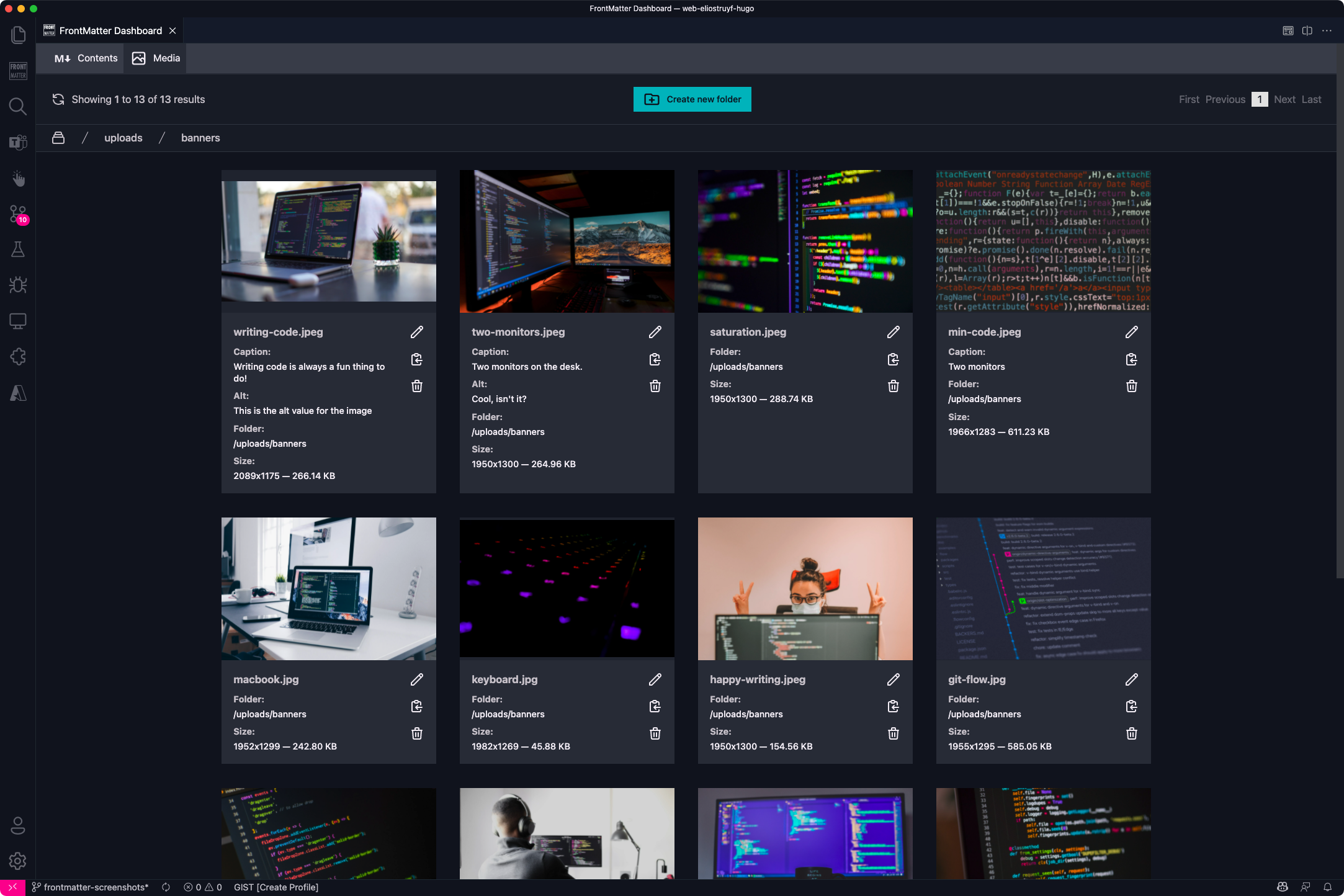This screenshot has width=1344, height=896.
Task: Delete the git-flow.jpg image
Action: (1131, 733)
